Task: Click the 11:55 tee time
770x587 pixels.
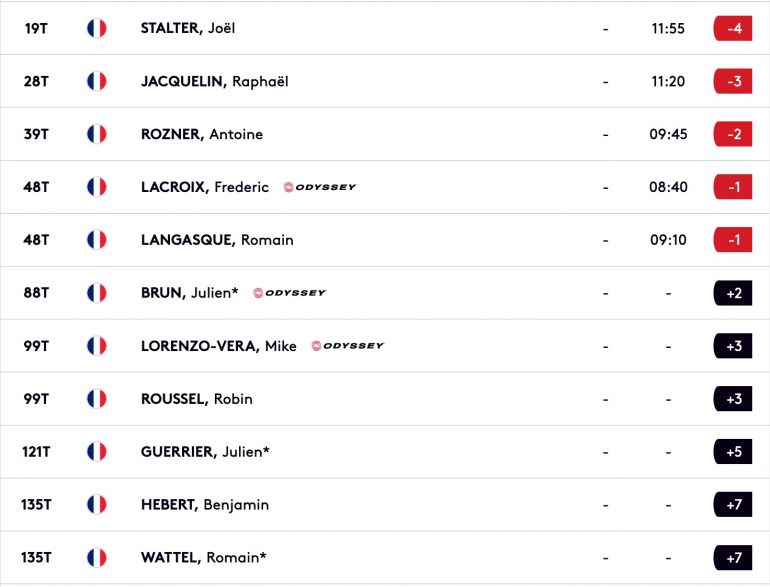Action: pos(668,28)
